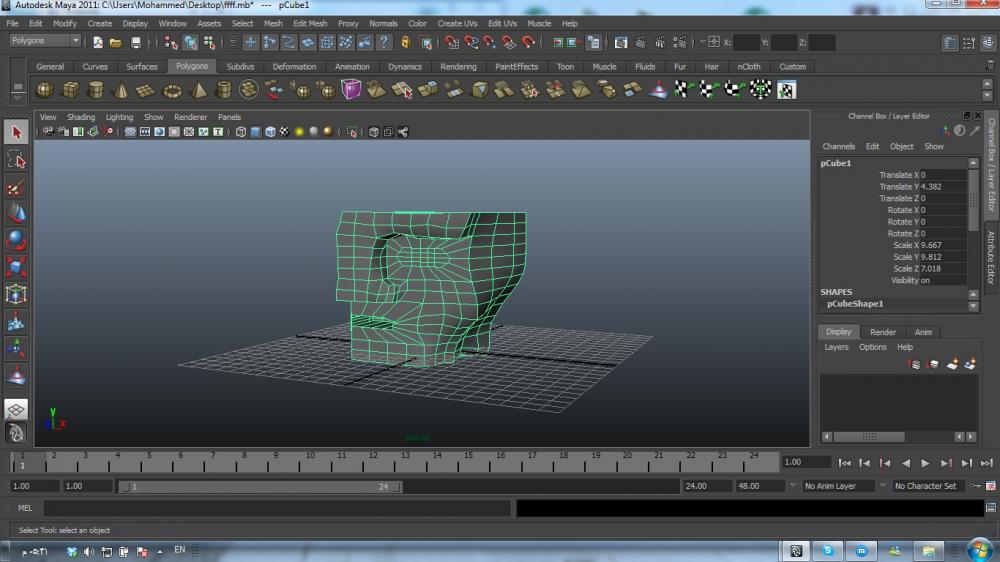Open the No Anim Layer dropdown
1000x562 pixels.
point(838,486)
